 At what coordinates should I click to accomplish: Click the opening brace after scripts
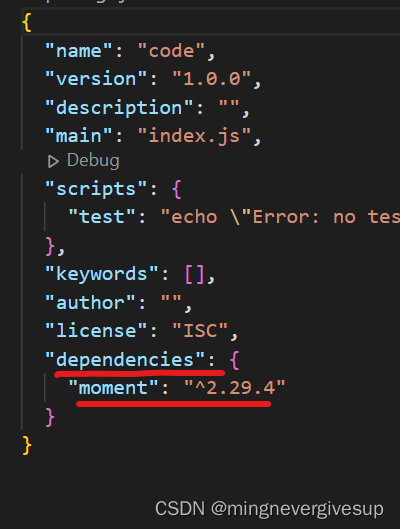click(177, 189)
